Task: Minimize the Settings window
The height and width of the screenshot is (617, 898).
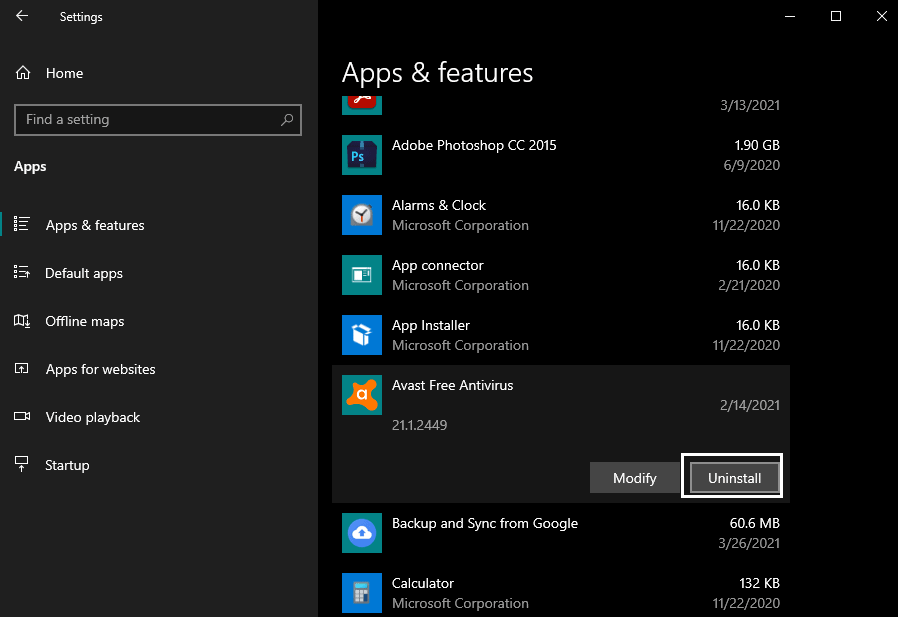Action: click(790, 16)
